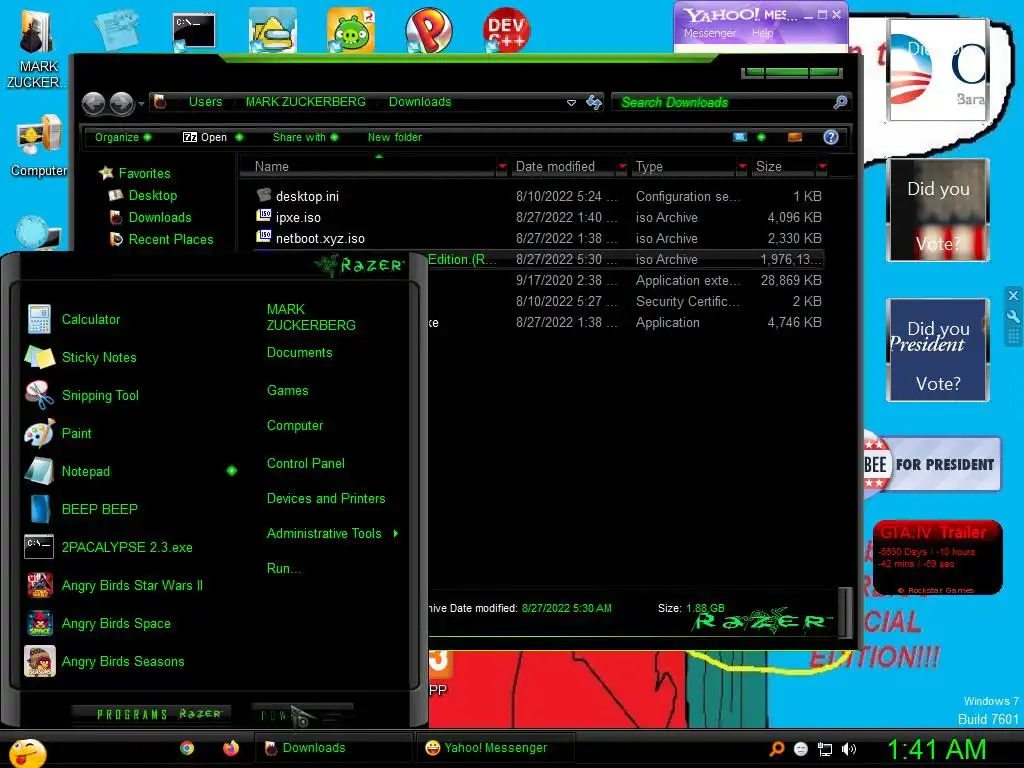Click the start button smiley orb
1024x768 pixels.
pyautogui.click(x=27, y=753)
